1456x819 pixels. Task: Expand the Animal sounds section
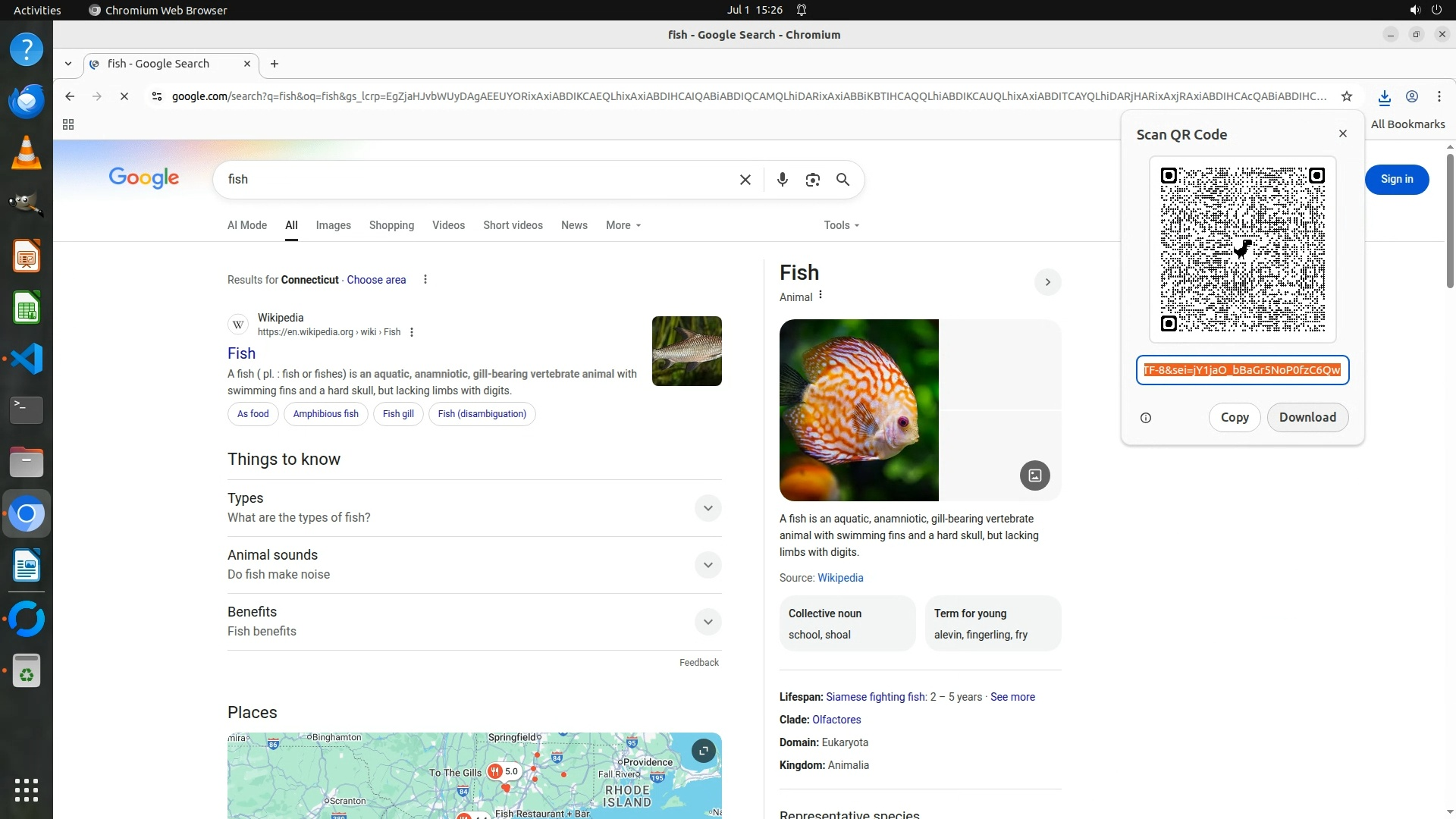tap(708, 565)
